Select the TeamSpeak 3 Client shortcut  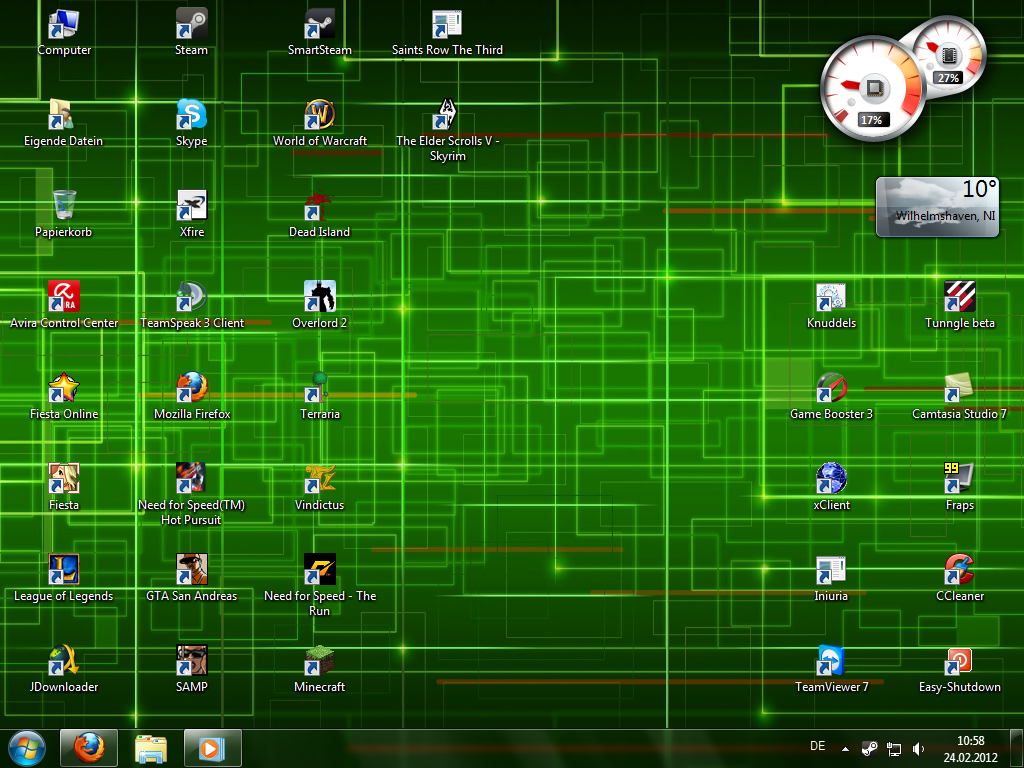(x=191, y=296)
